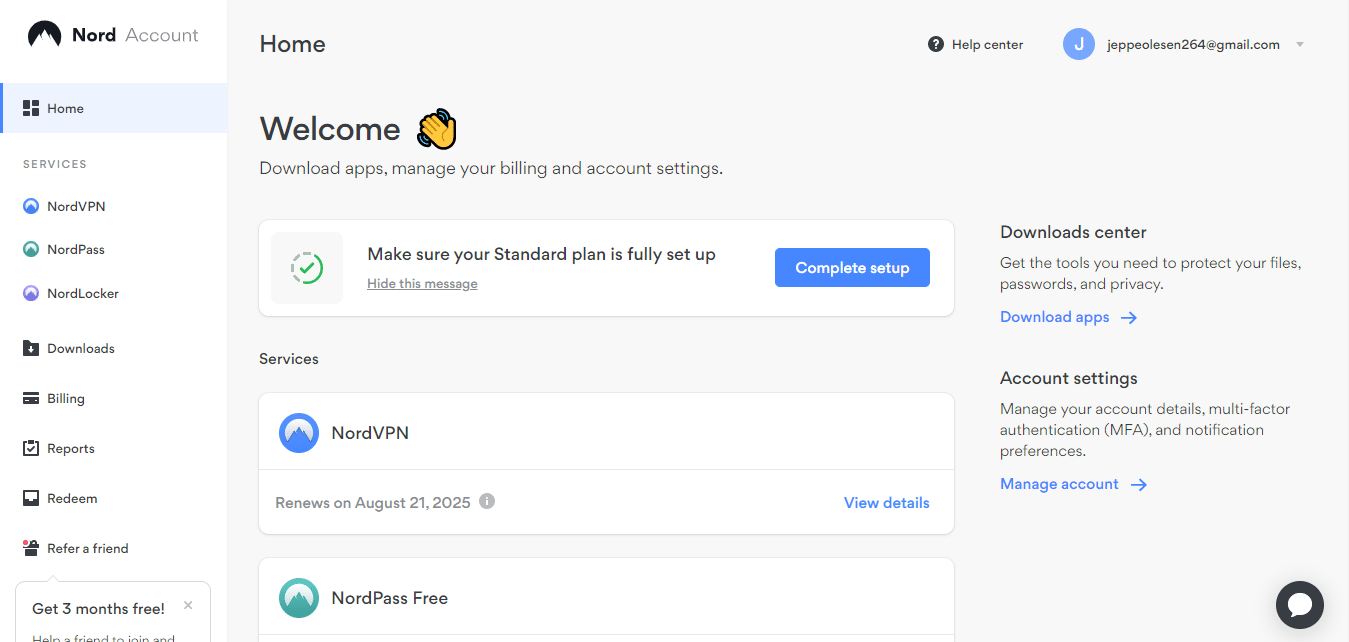Open the live chat bubble
This screenshot has height=642, width=1349.
(x=1299, y=605)
